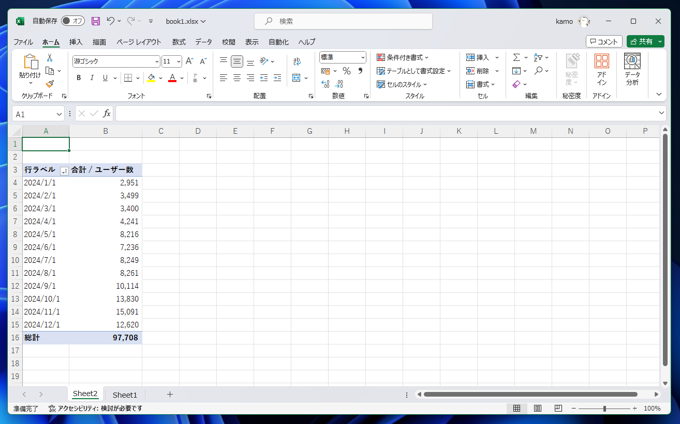Open the Conditional Formatting dropdown

[402, 57]
